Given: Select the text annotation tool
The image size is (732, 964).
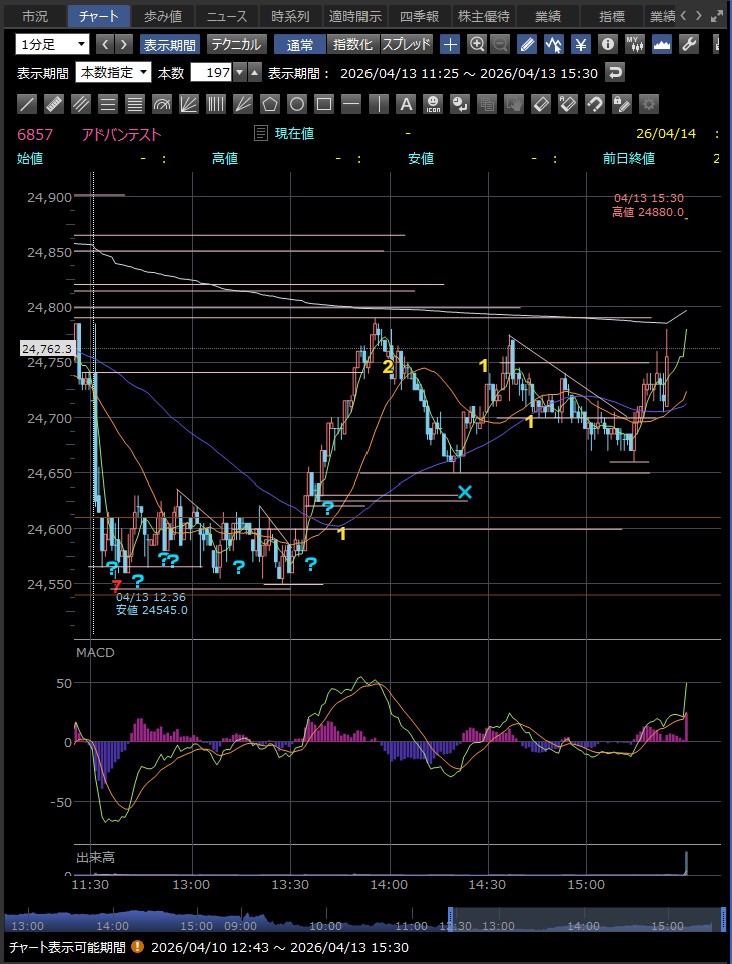Looking at the screenshot, I should pyautogui.click(x=405, y=104).
